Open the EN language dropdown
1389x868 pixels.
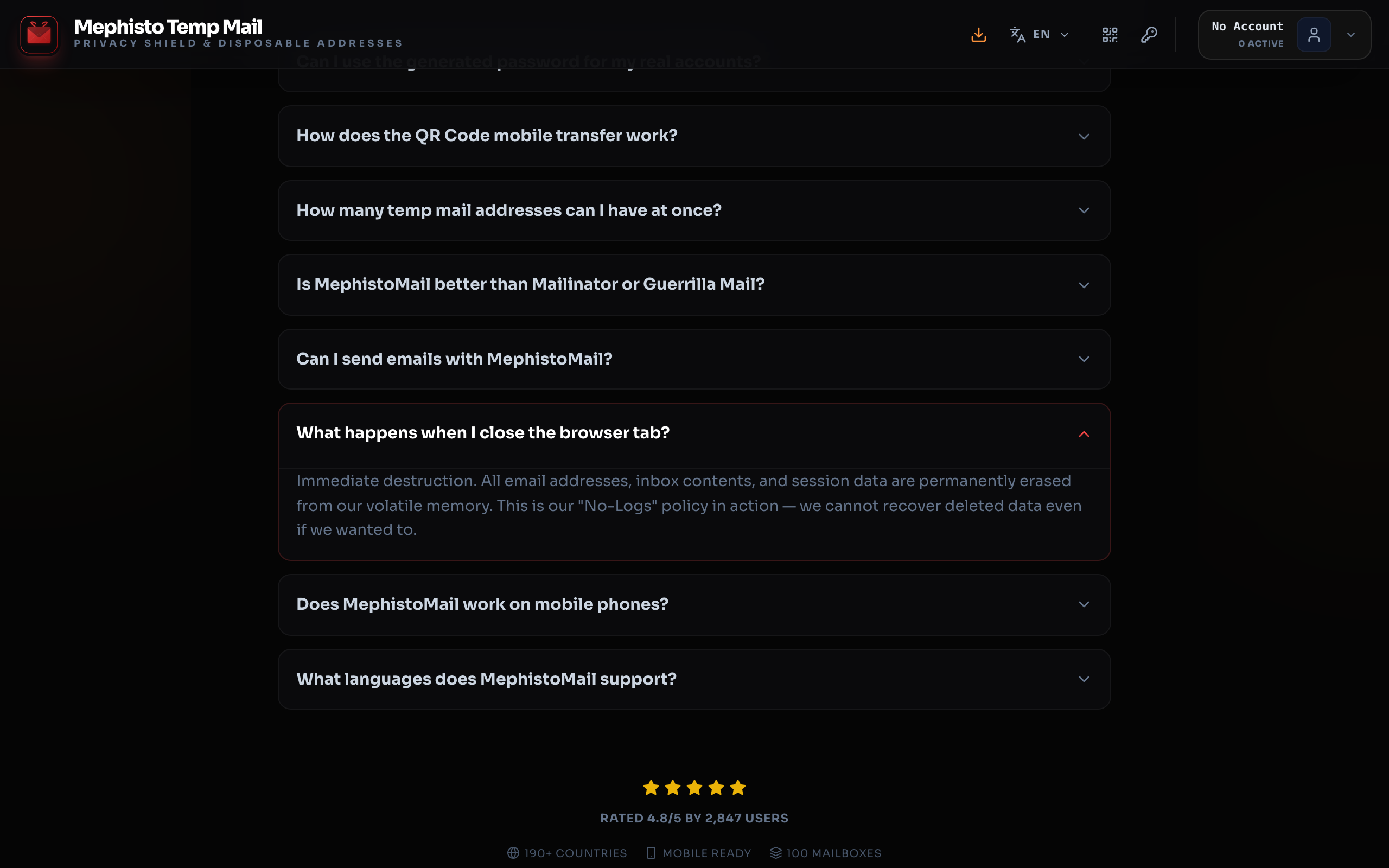coord(1050,34)
